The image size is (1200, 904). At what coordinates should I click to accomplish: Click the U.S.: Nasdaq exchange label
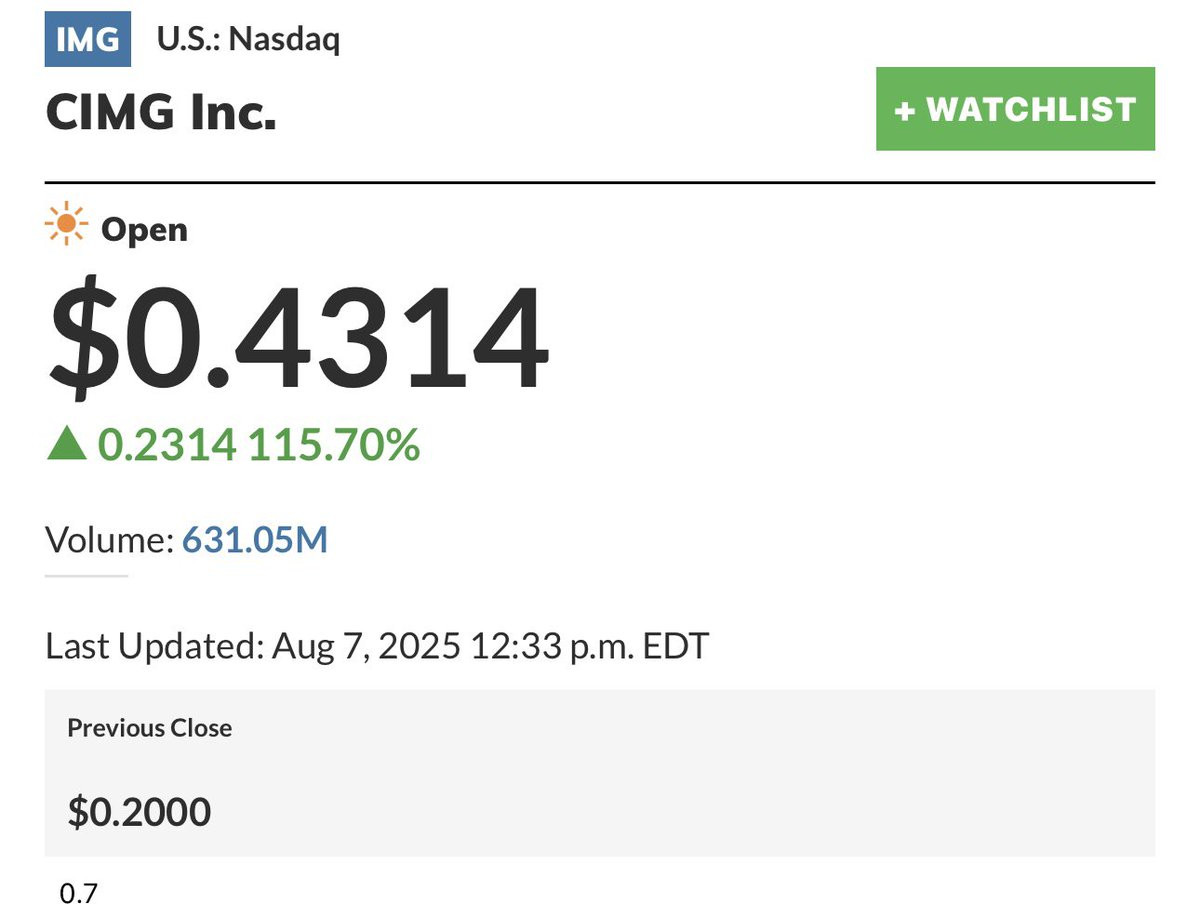click(x=248, y=40)
